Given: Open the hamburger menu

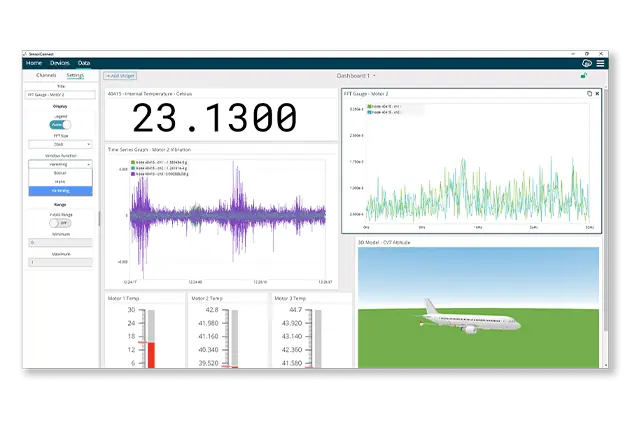Looking at the screenshot, I should point(600,63).
